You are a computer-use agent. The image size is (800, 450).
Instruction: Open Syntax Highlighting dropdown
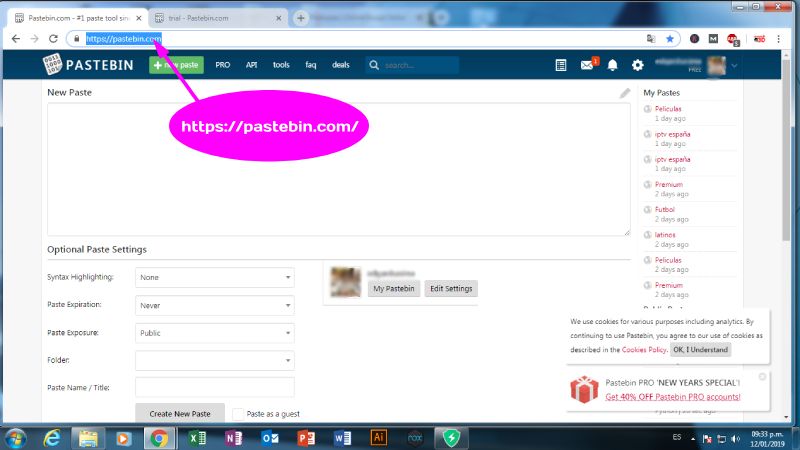click(215, 277)
